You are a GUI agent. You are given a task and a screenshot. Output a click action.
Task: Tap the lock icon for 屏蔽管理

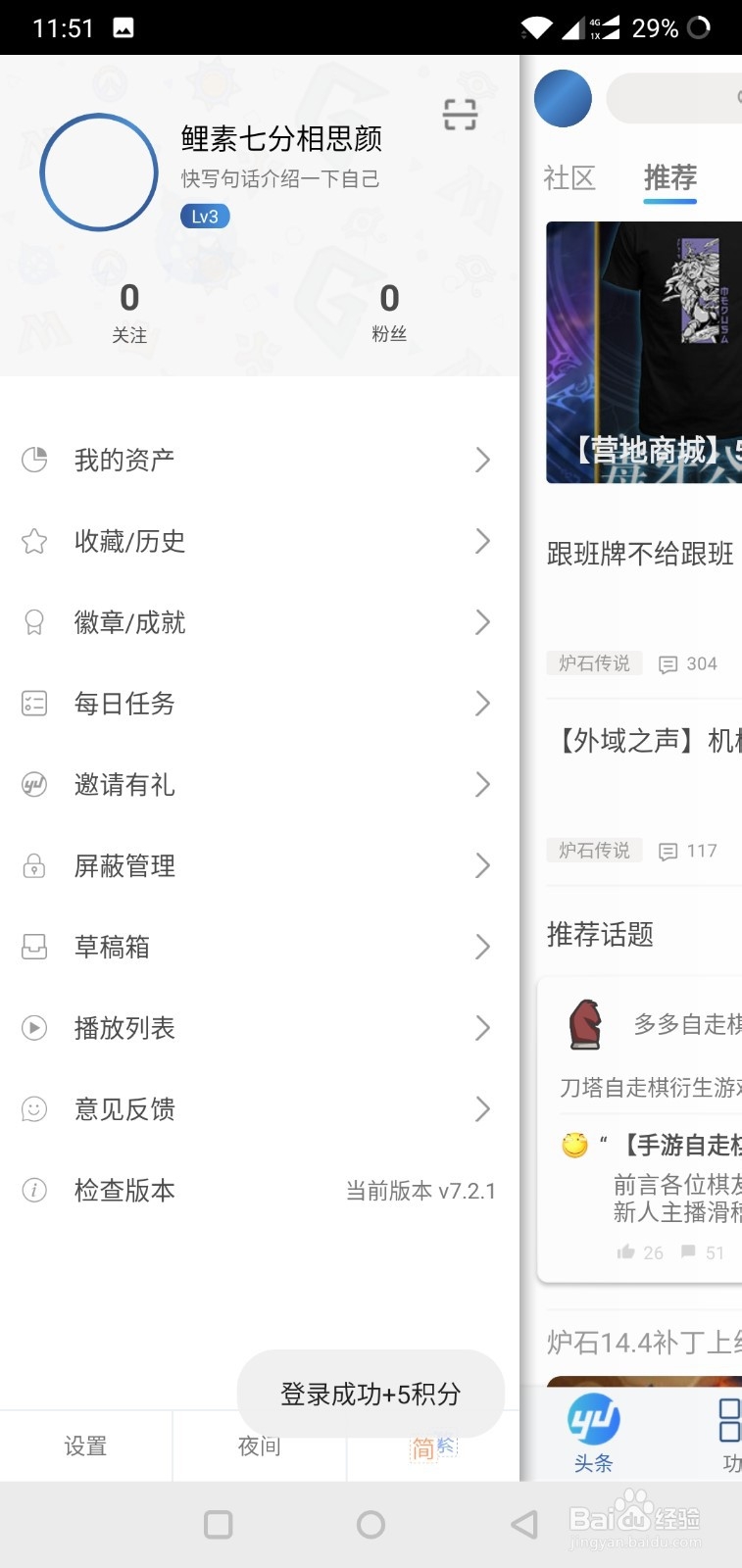34,865
